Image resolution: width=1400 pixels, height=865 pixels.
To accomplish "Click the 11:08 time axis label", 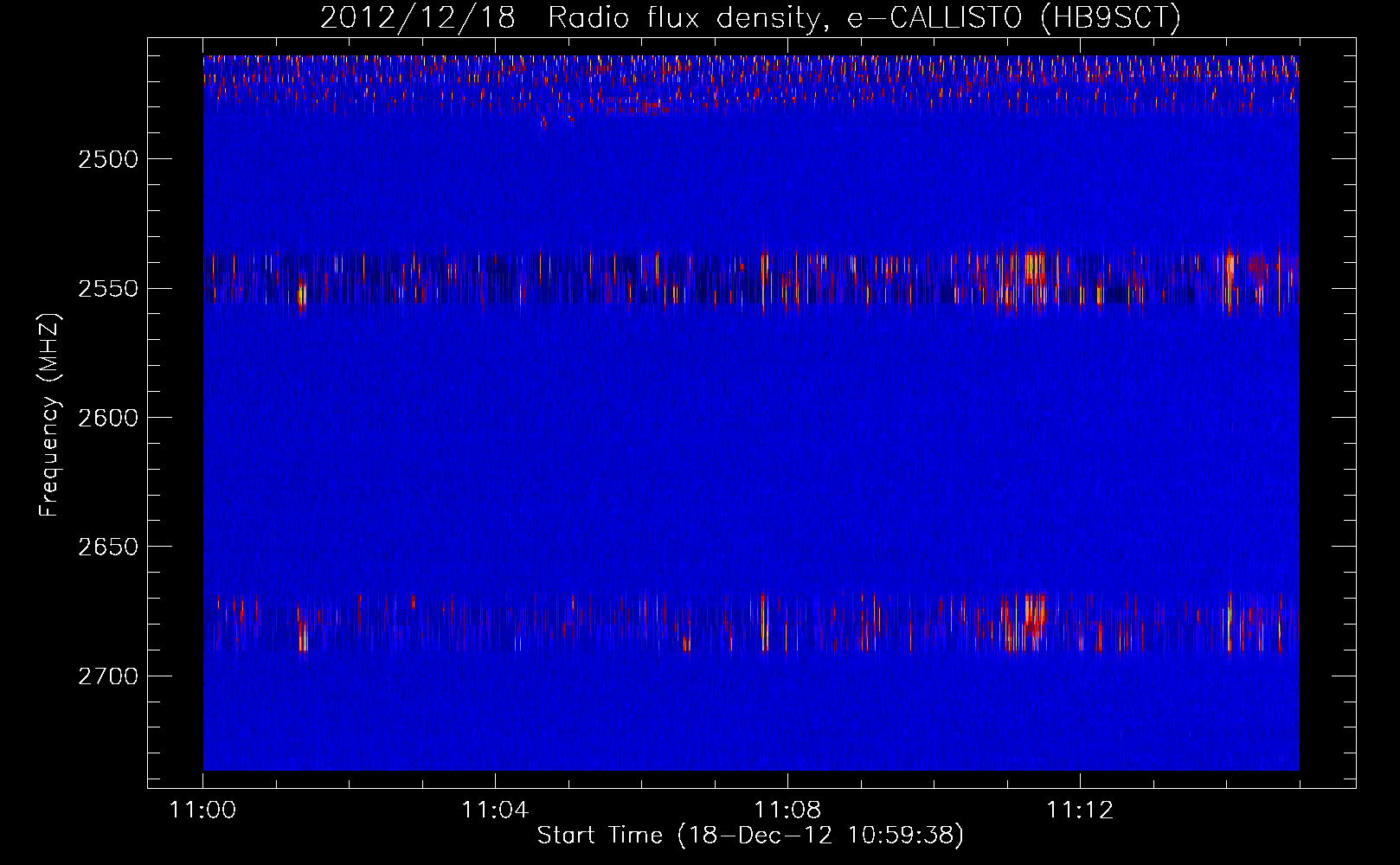I will (x=787, y=811).
